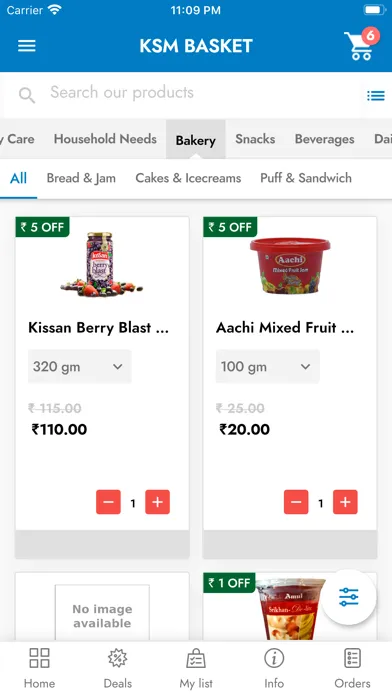
Task: Expand the 100 gm size dropdown
Action: (267, 367)
